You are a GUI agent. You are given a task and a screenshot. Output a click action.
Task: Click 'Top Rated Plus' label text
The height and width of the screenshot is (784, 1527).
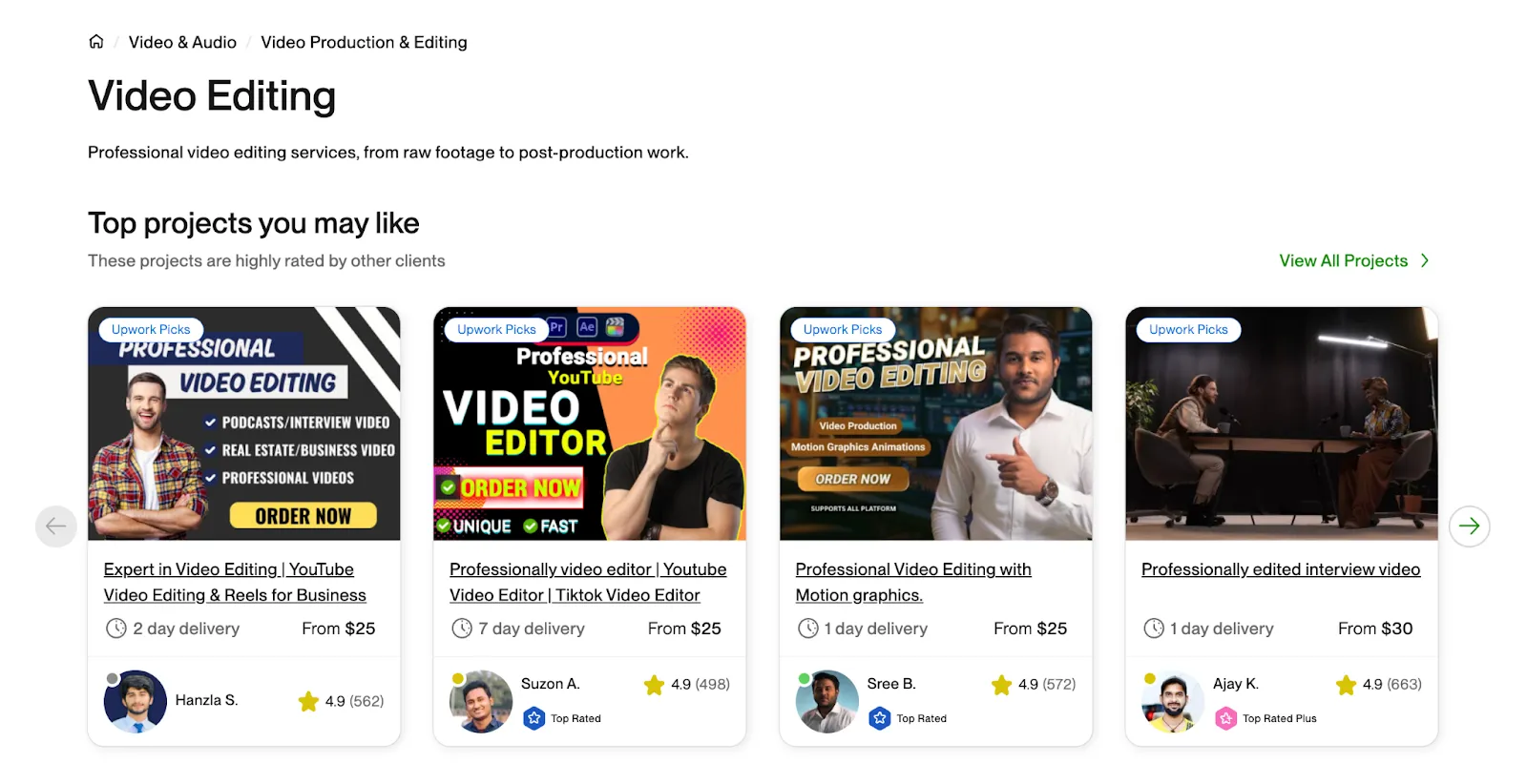click(x=1279, y=718)
